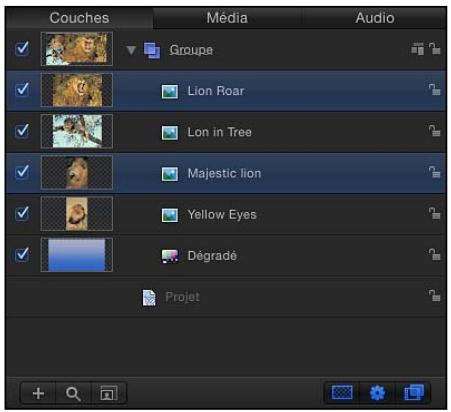Collapse the Groupe disclosure triangle
Screen dimensions: 451x412
point(131,50)
